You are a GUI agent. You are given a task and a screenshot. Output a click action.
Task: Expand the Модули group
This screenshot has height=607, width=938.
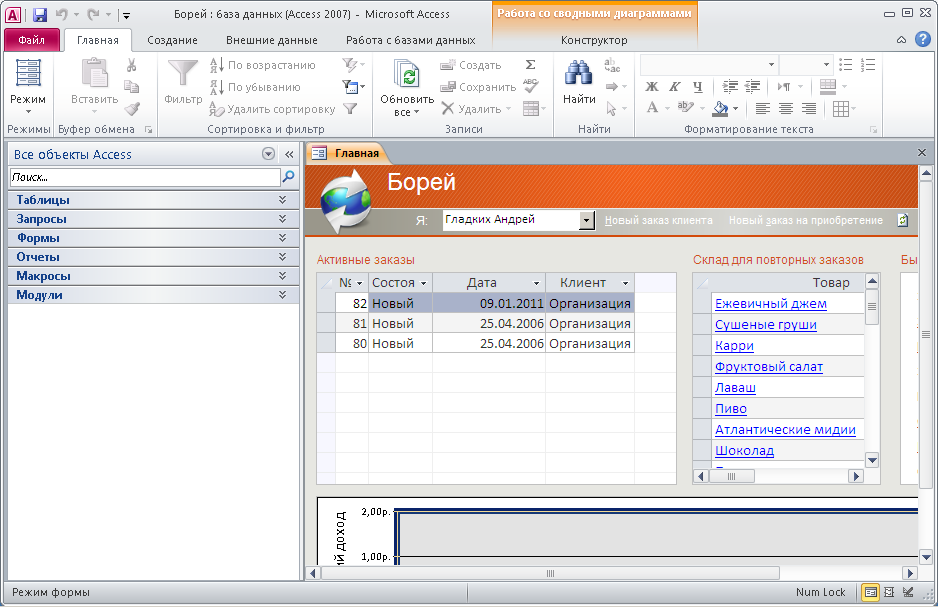(153, 295)
